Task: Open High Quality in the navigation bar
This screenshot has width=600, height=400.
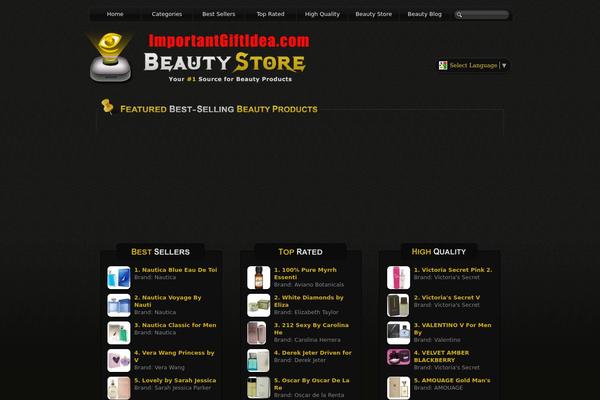Action: coord(322,14)
